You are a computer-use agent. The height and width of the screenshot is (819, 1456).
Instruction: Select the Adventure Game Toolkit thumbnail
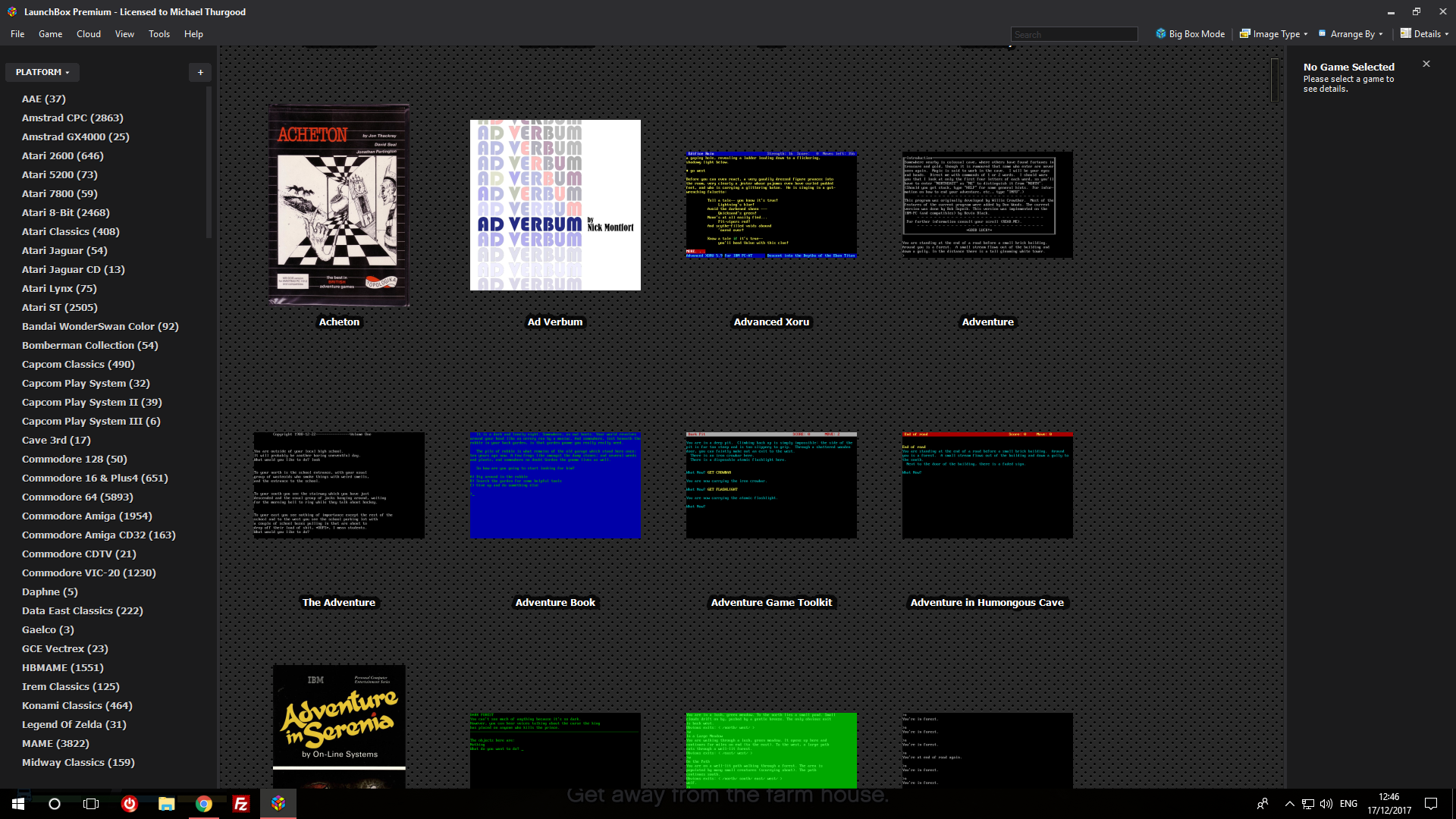coord(771,485)
